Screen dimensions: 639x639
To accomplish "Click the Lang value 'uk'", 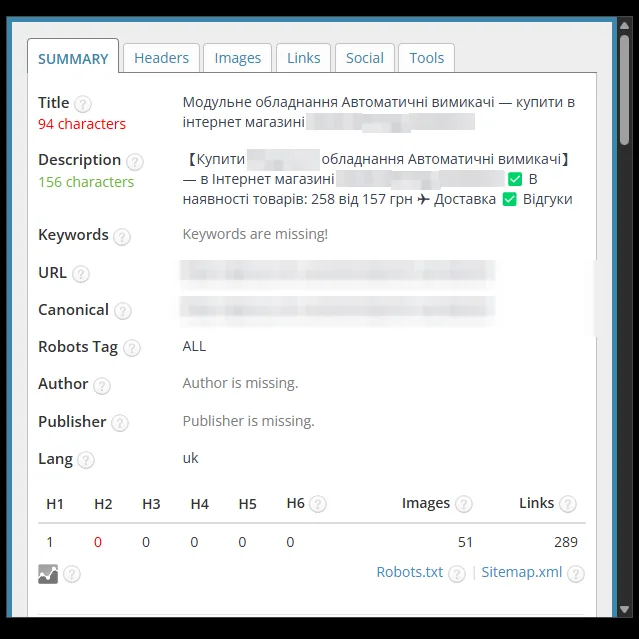I will (190, 458).
